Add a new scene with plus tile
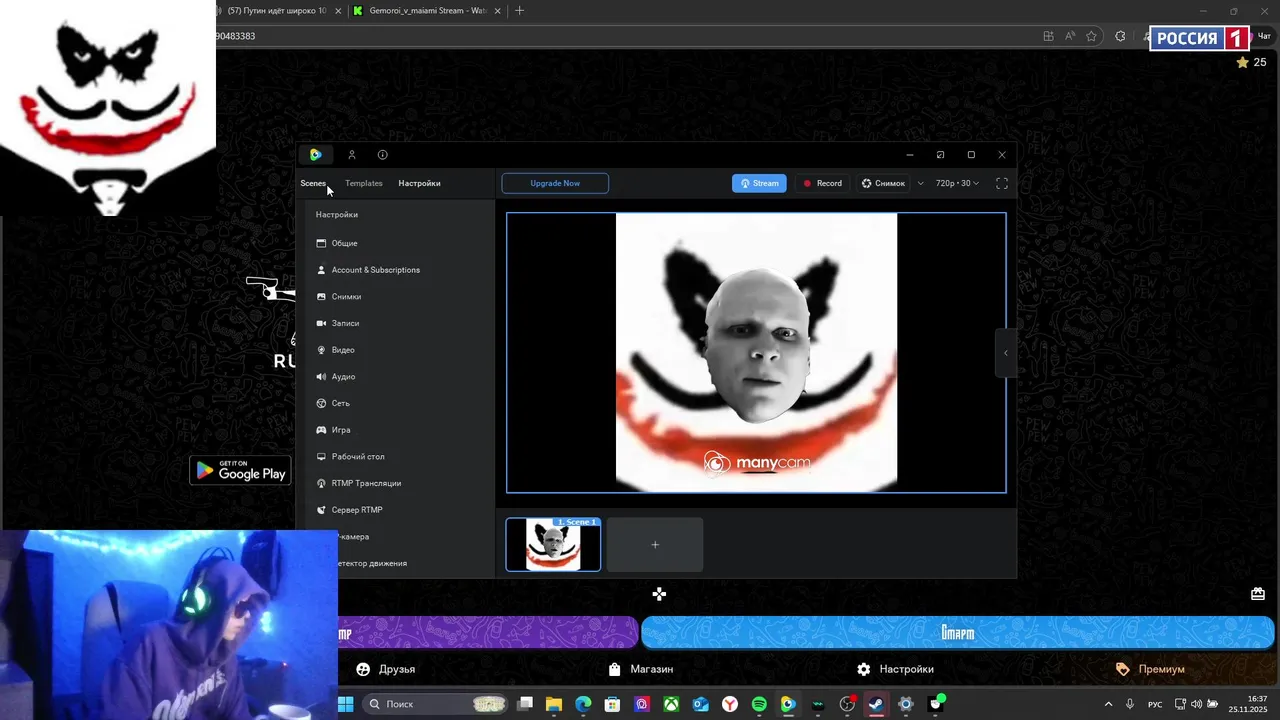This screenshot has width=1280, height=720. point(655,545)
